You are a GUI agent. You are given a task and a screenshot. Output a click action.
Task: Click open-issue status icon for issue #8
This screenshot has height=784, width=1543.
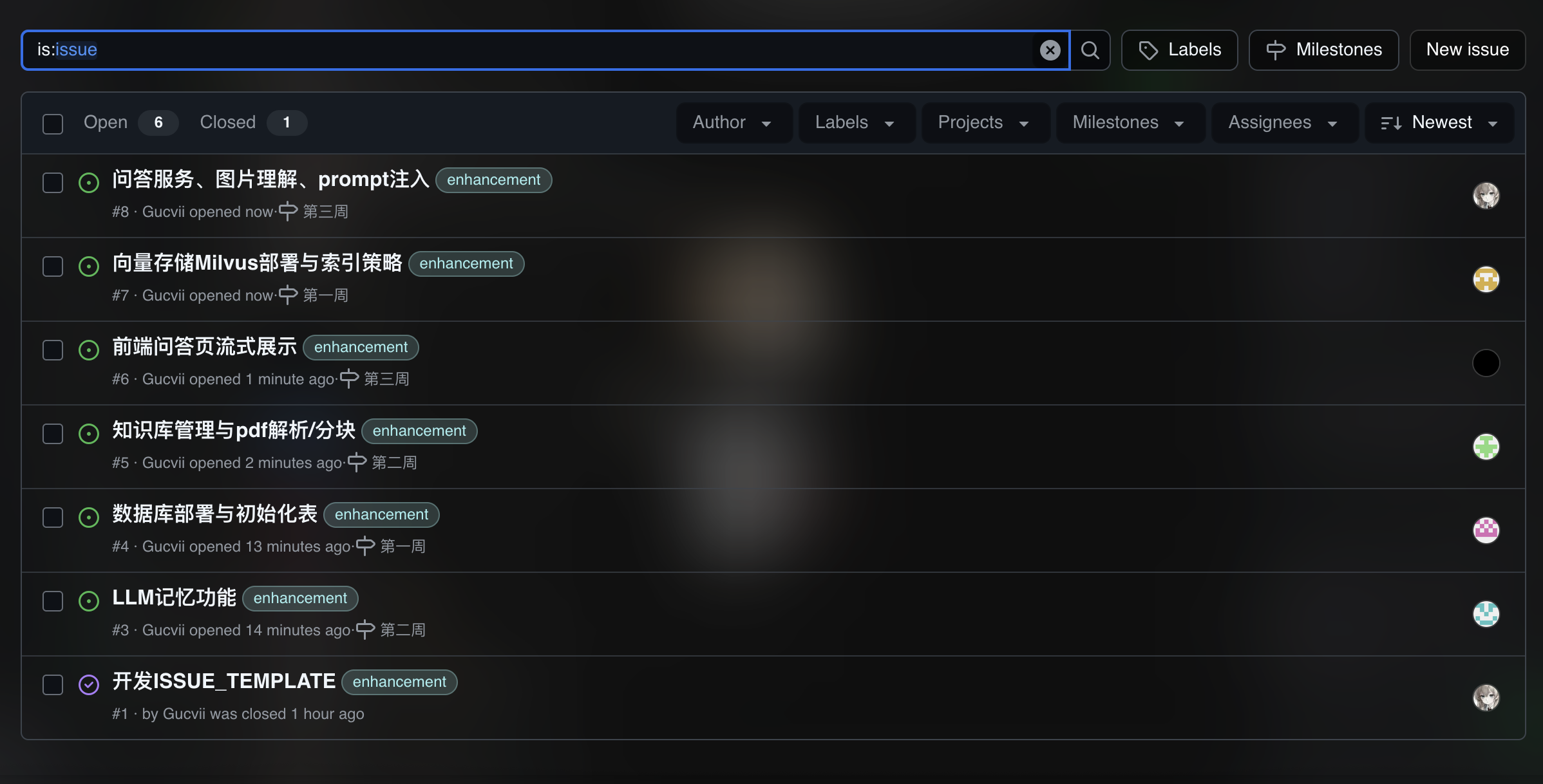click(89, 183)
